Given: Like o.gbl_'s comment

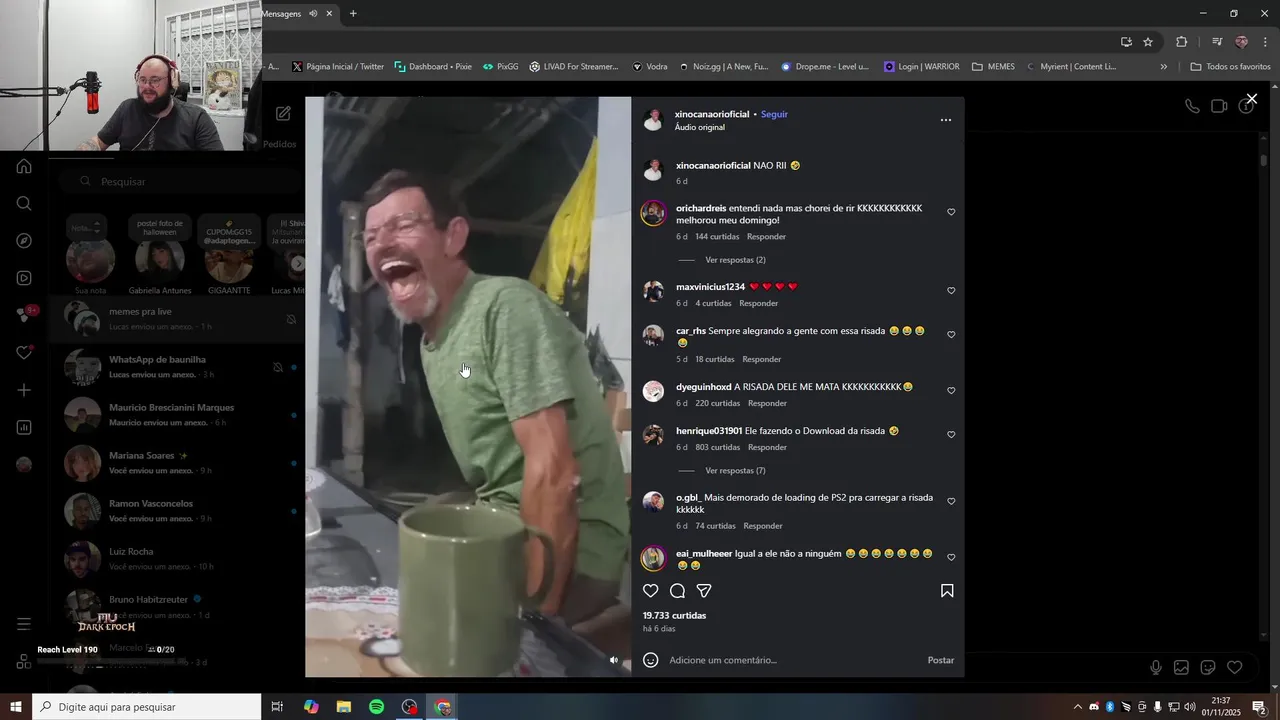Looking at the screenshot, I should [951, 501].
